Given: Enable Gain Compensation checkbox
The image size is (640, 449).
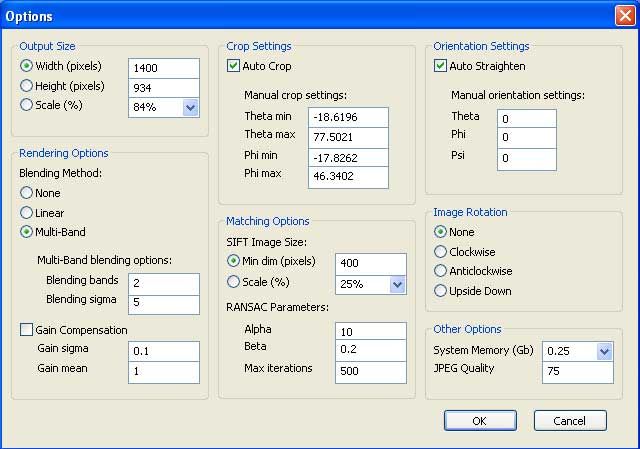Looking at the screenshot, I should [x=27, y=330].
